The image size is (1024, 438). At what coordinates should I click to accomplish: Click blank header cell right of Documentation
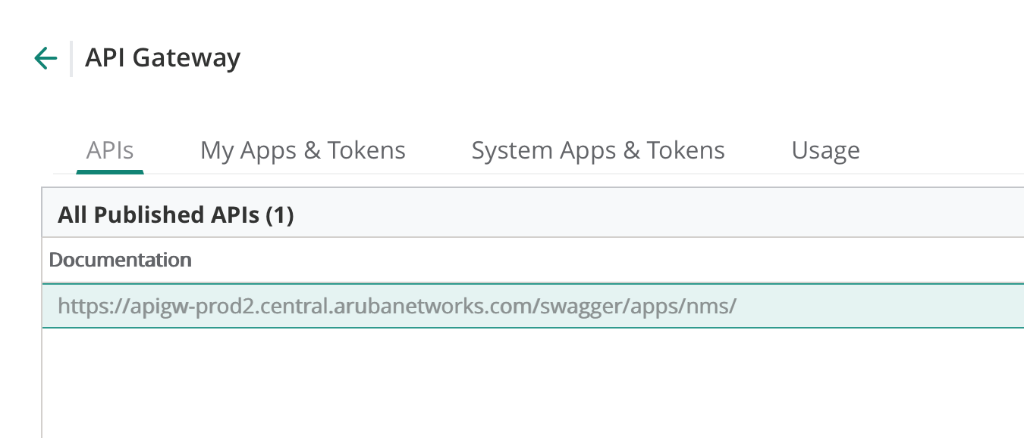point(600,260)
